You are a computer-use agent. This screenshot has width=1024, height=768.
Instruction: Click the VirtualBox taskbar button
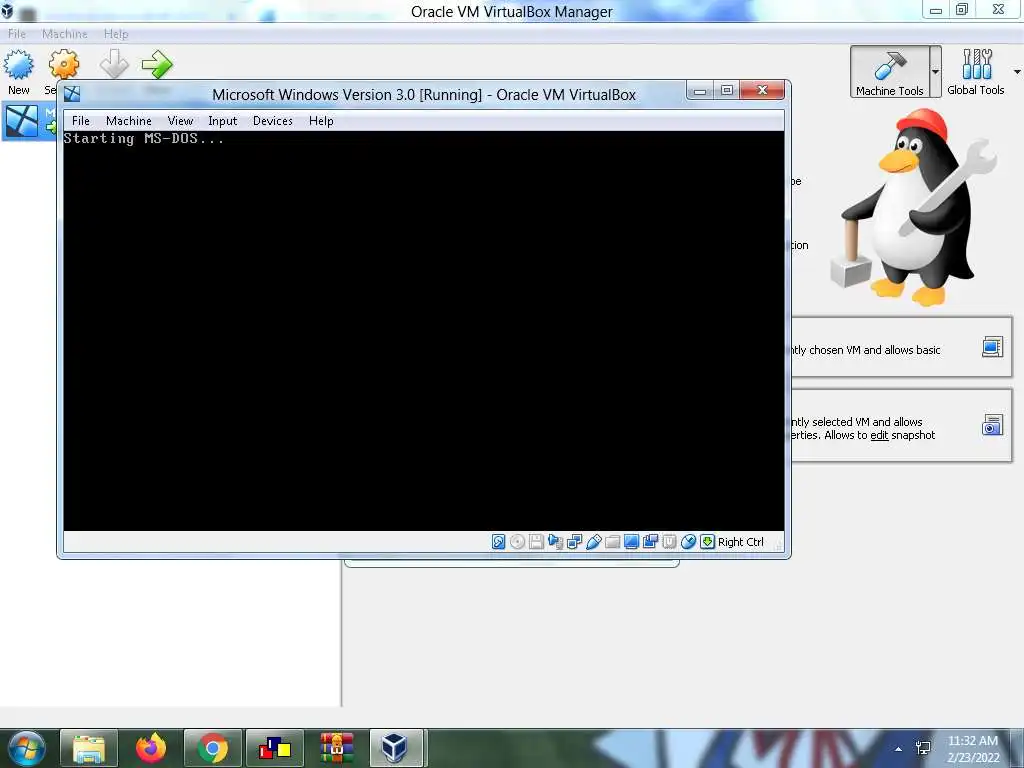coord(396,748)
